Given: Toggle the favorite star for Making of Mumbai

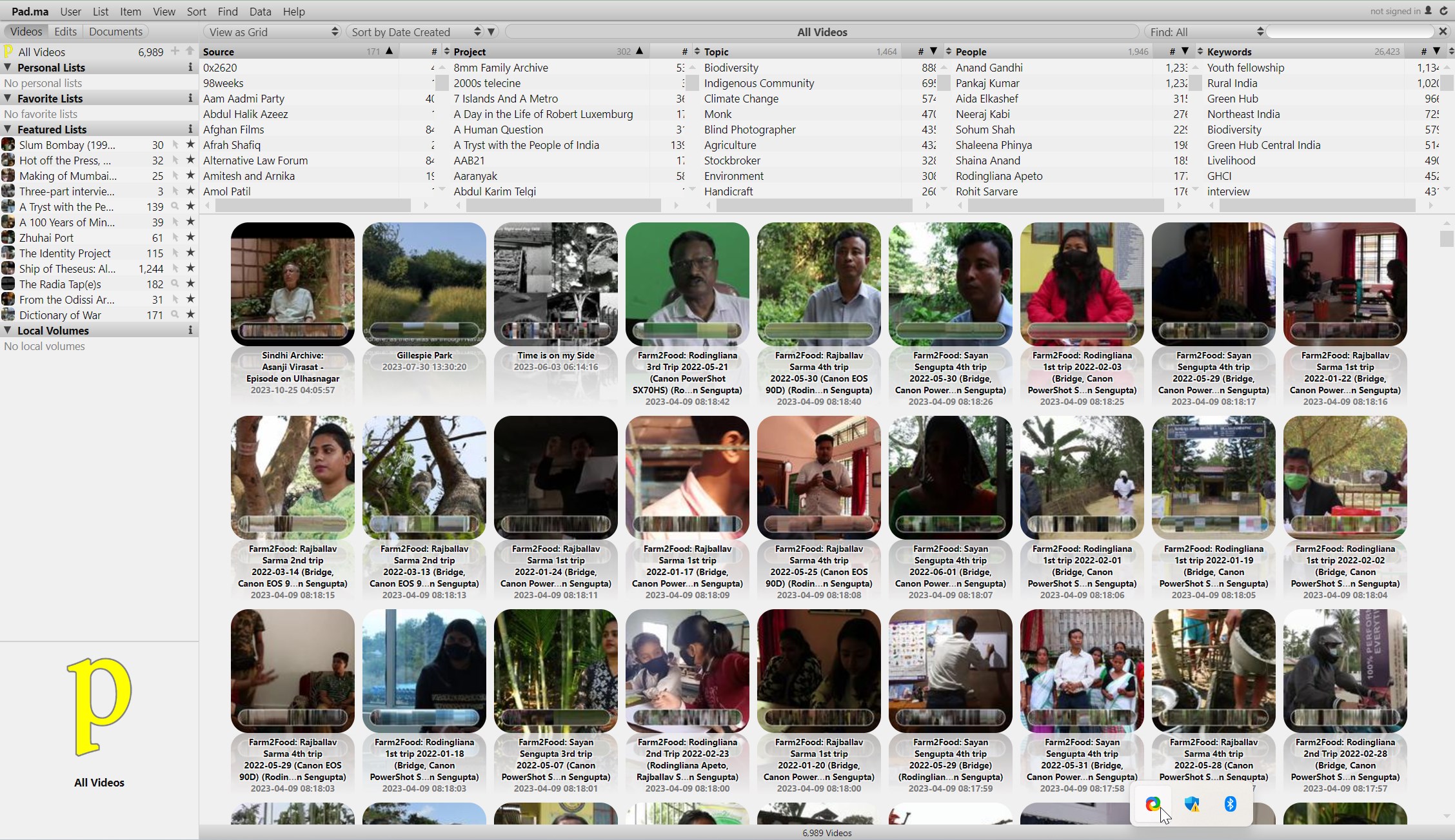Looking at the screenshot, I should [x=190, y=175].
